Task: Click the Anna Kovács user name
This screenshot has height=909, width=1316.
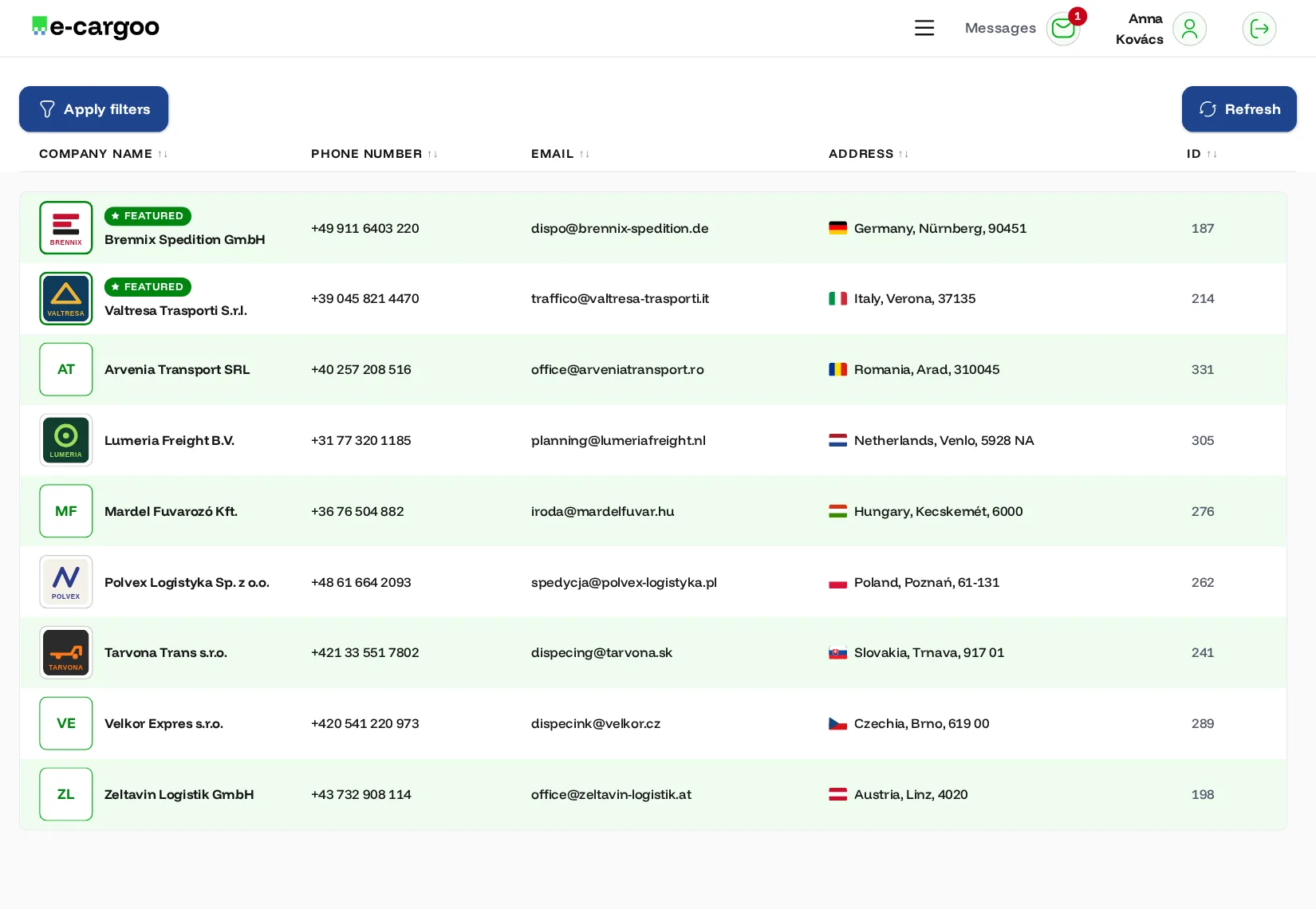Action: point(1140,29)
